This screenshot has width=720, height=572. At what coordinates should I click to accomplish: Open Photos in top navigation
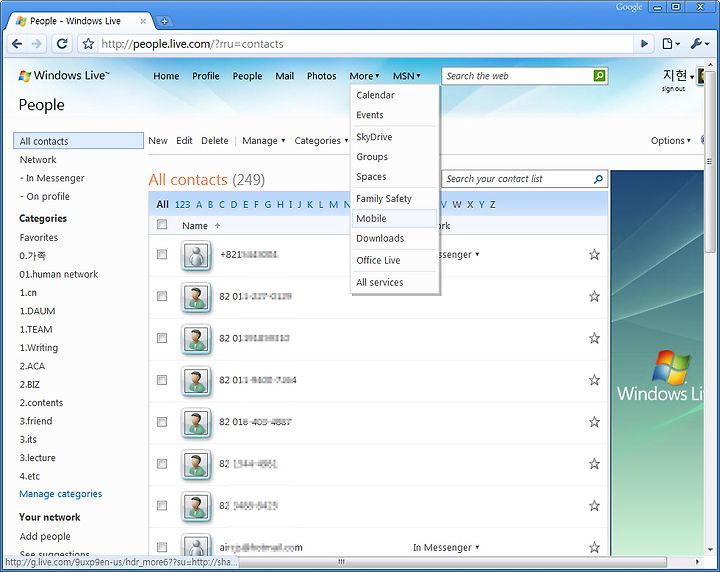click(x=321, y=76)
